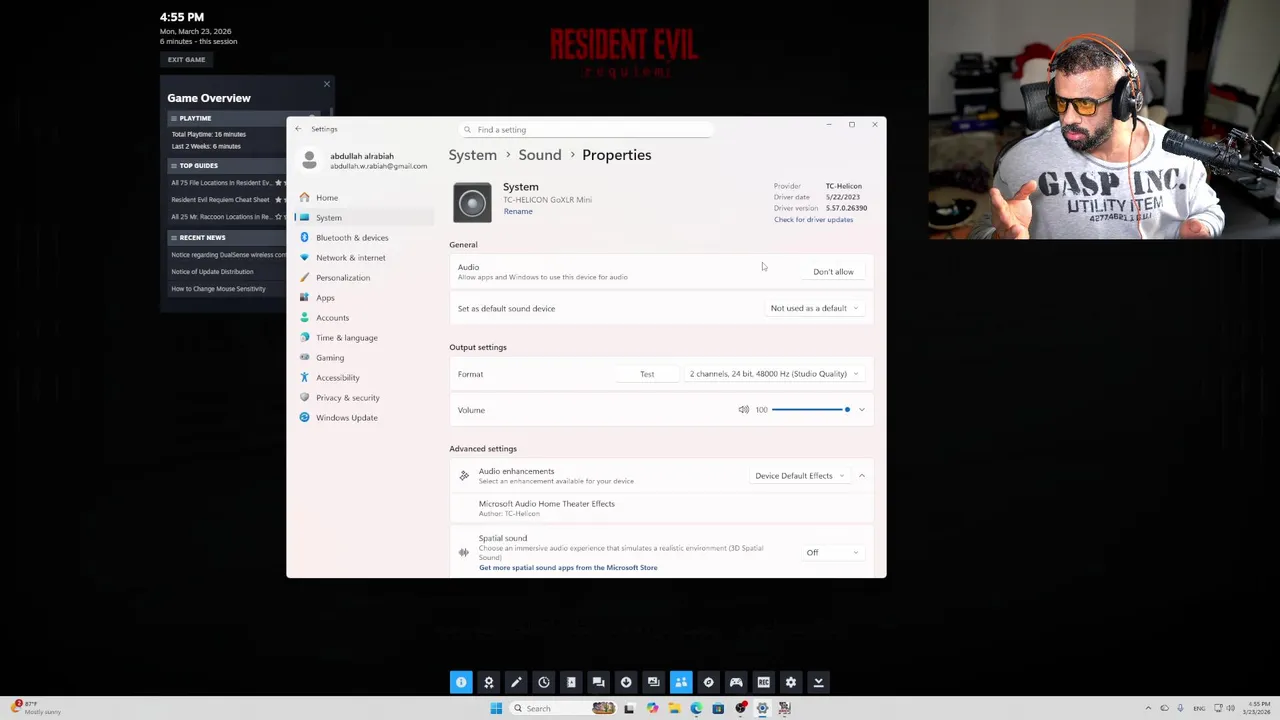This screenshot has height=720, width=1280.
Task: Collapse the Audio enhancements section chevron
Action: [861, 476]
